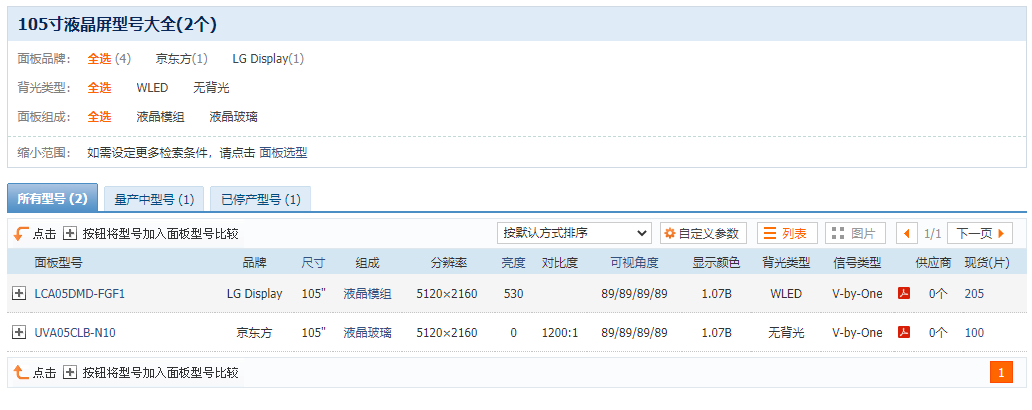
Task: Open the 按默认方式排序 sort dropdown
Action: click(x=574, y=233)
